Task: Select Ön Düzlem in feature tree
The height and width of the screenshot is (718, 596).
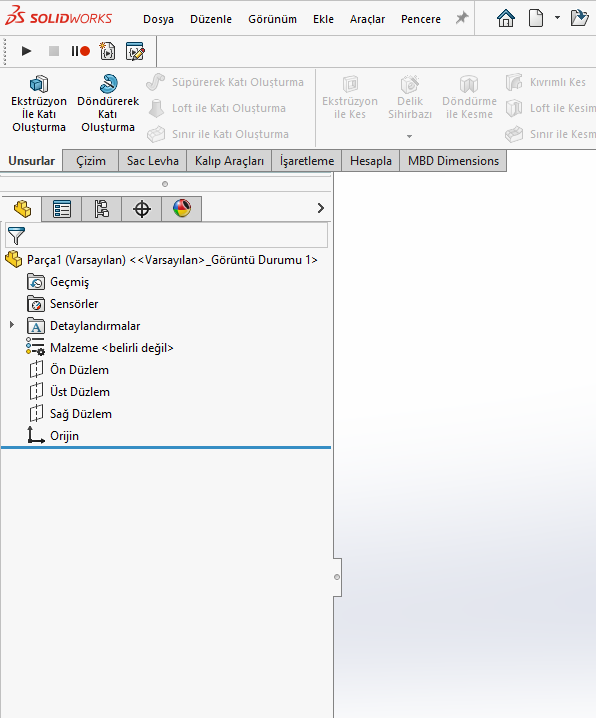Action: click(x=80, y=370)
